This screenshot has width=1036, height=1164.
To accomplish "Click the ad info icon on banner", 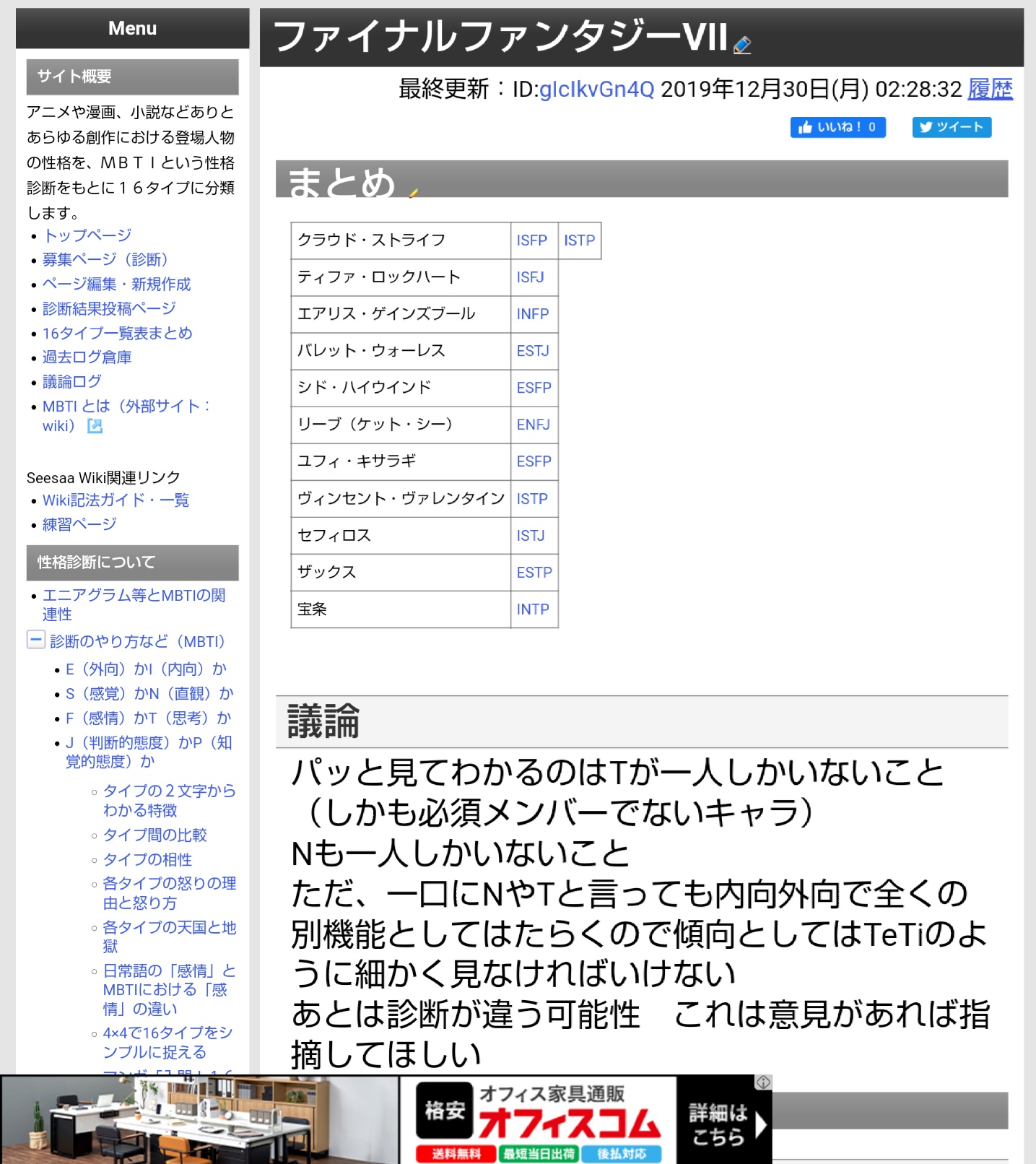I will pos(764,1082).
